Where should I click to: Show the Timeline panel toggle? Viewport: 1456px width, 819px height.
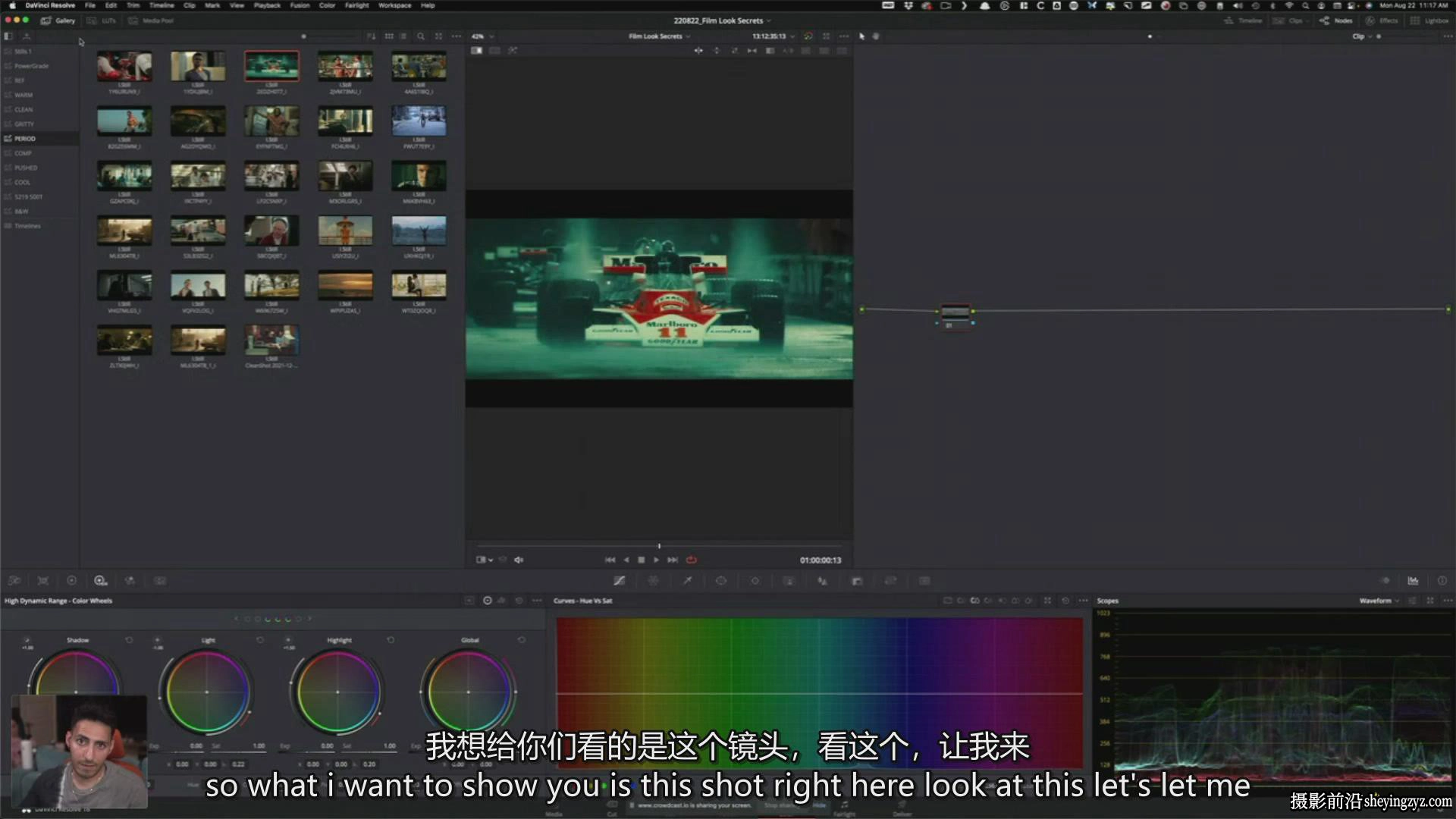(1243, 20)
